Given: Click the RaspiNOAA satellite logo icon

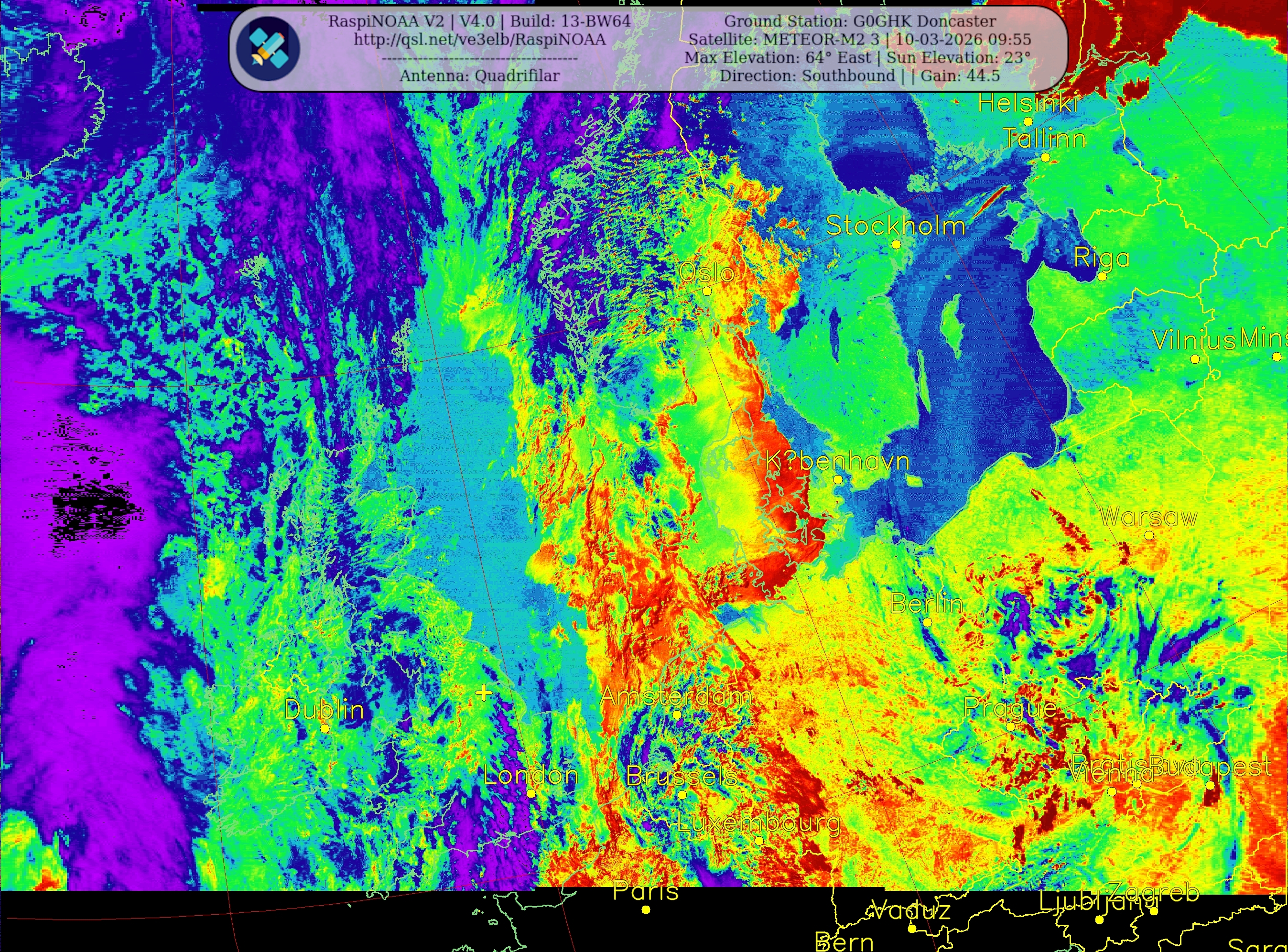Looking at the screenshot, I should pyautogui.click(x=268, y=48).
